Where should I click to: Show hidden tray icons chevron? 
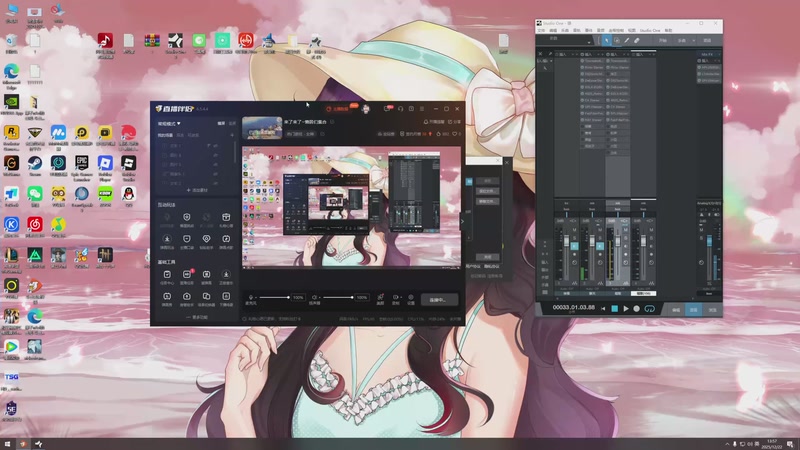pyautogui.click(x=727, y=444)
